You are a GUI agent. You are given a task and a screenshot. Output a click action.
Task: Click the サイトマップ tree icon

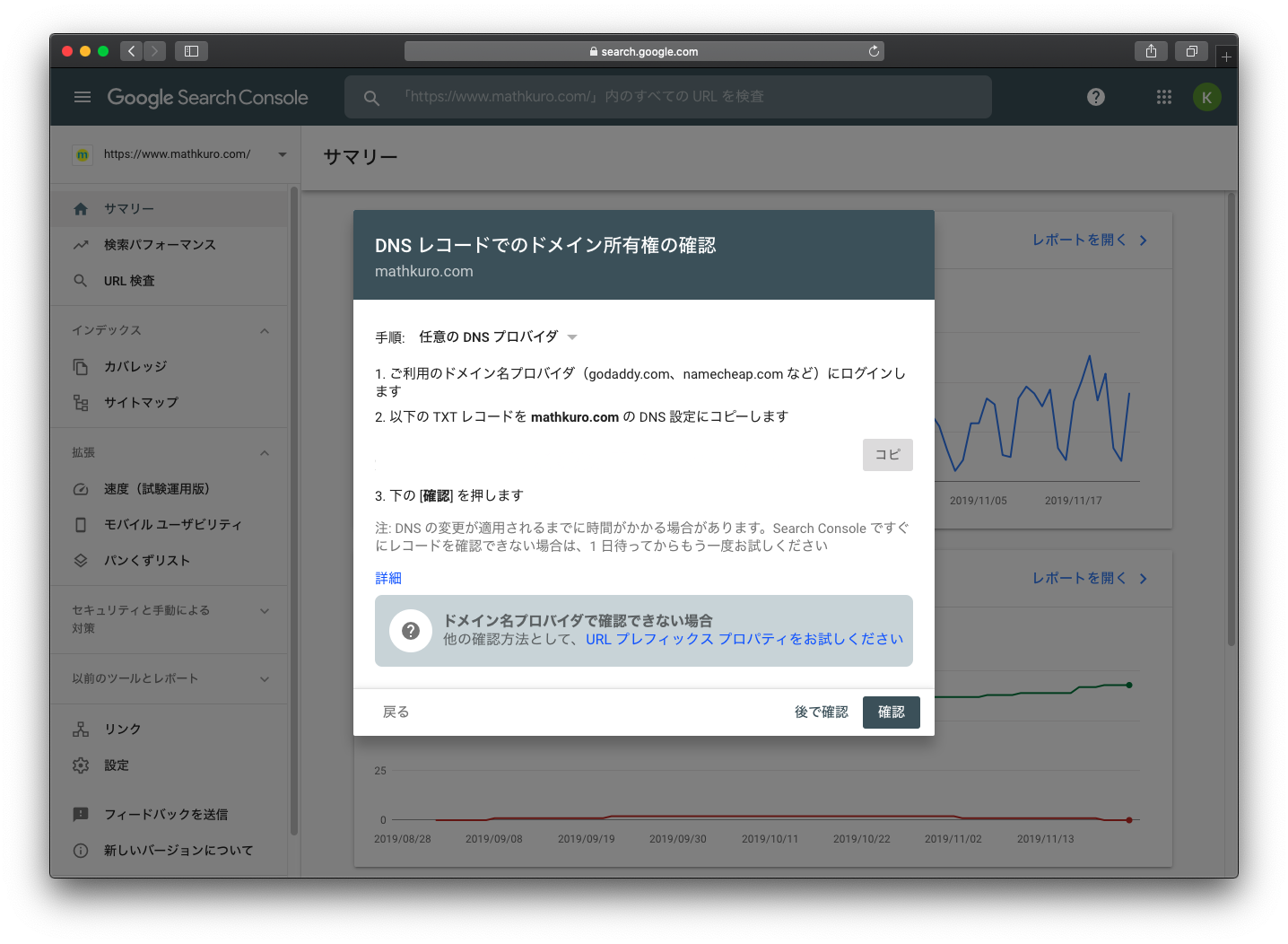click(x=81, y=403)
